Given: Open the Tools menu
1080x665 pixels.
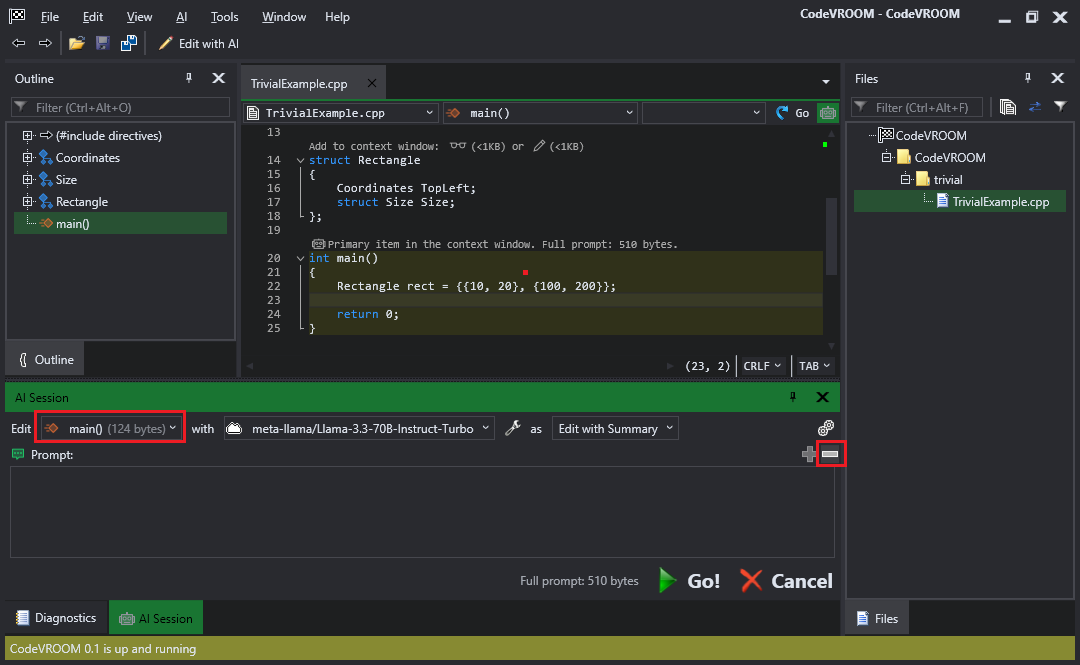Looking at the screenshot, I should [225, 17].
